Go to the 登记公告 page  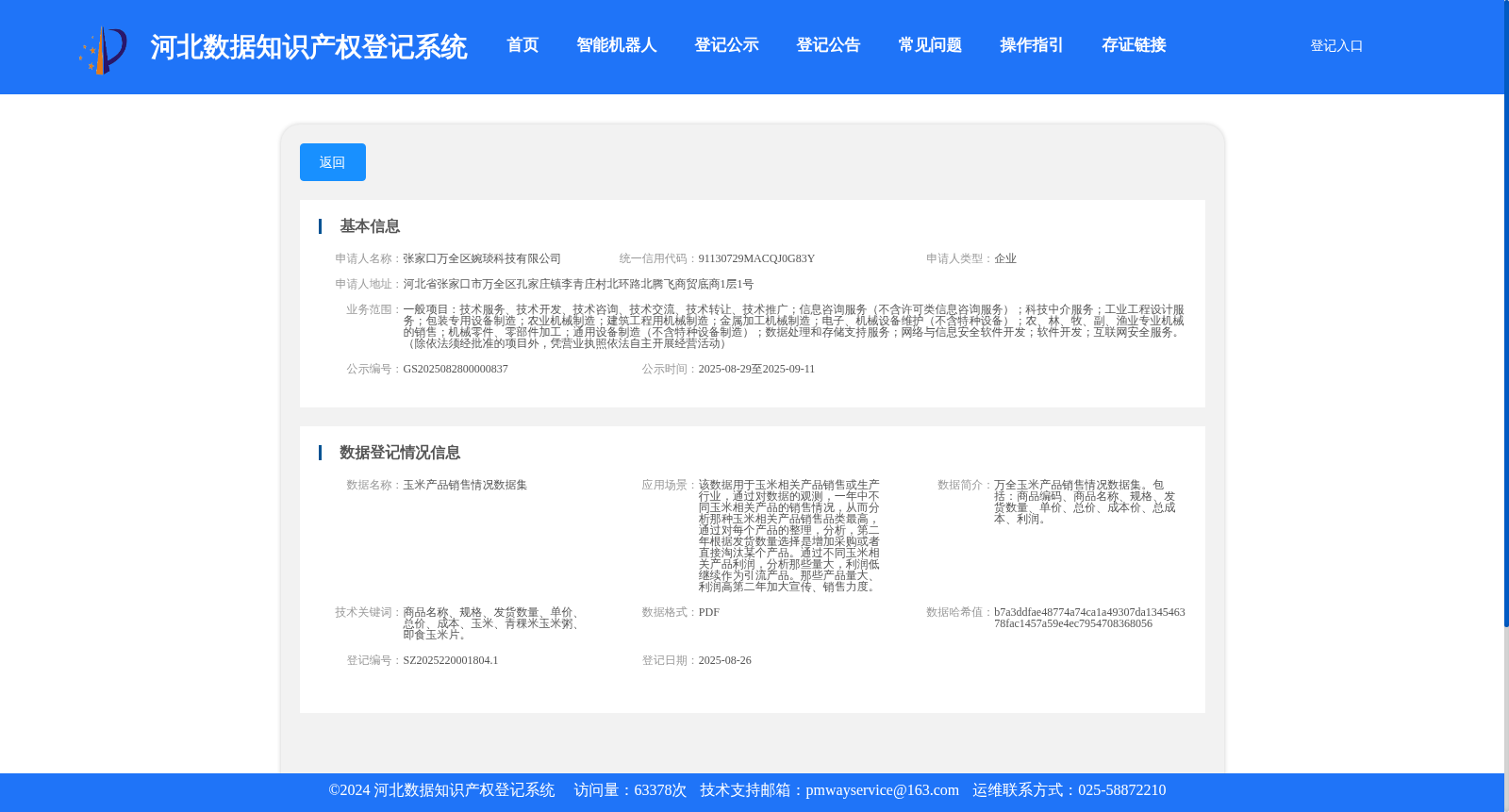click(828, 45)
